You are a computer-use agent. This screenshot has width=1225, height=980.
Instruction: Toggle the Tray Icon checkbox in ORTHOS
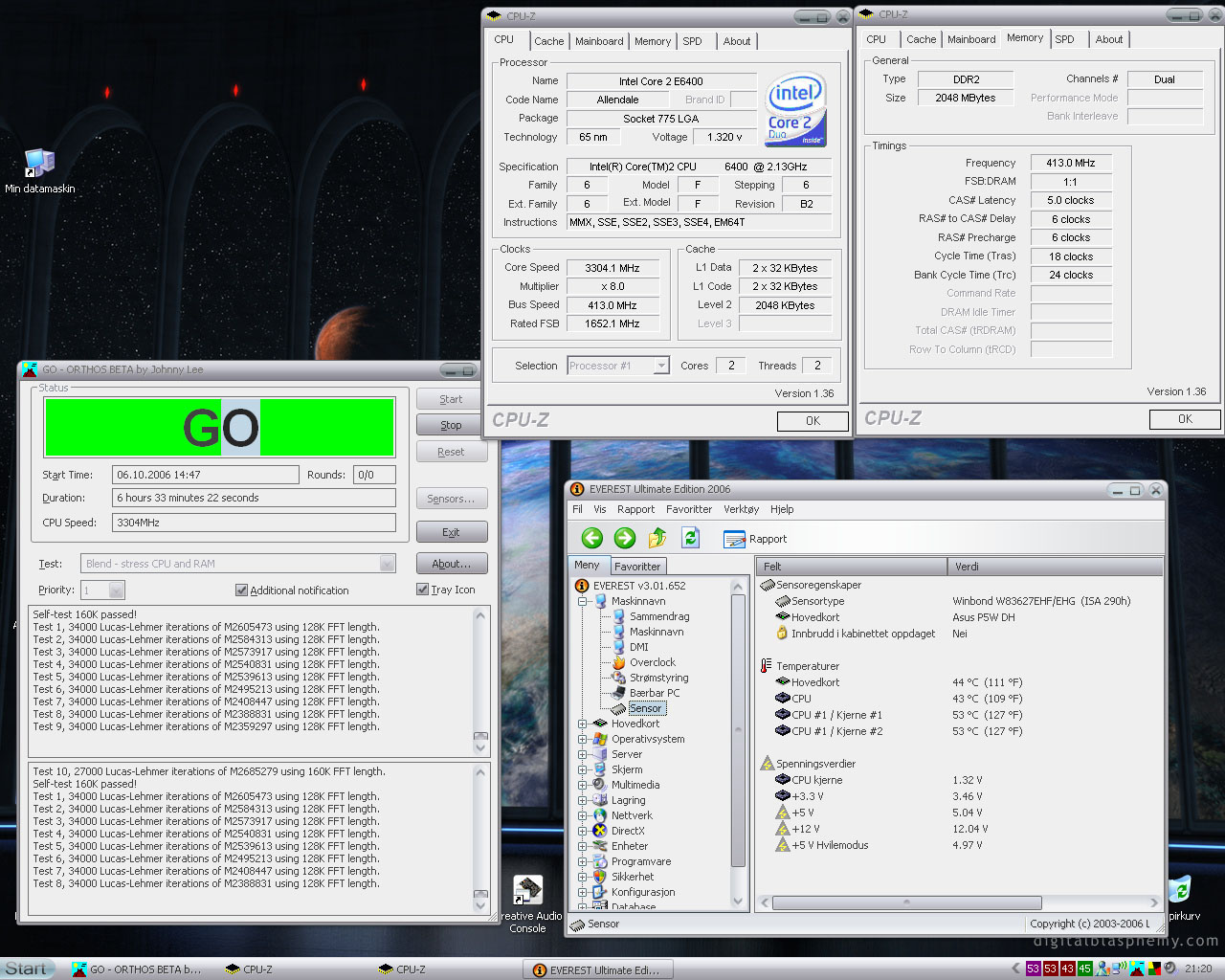click(422, 590)
